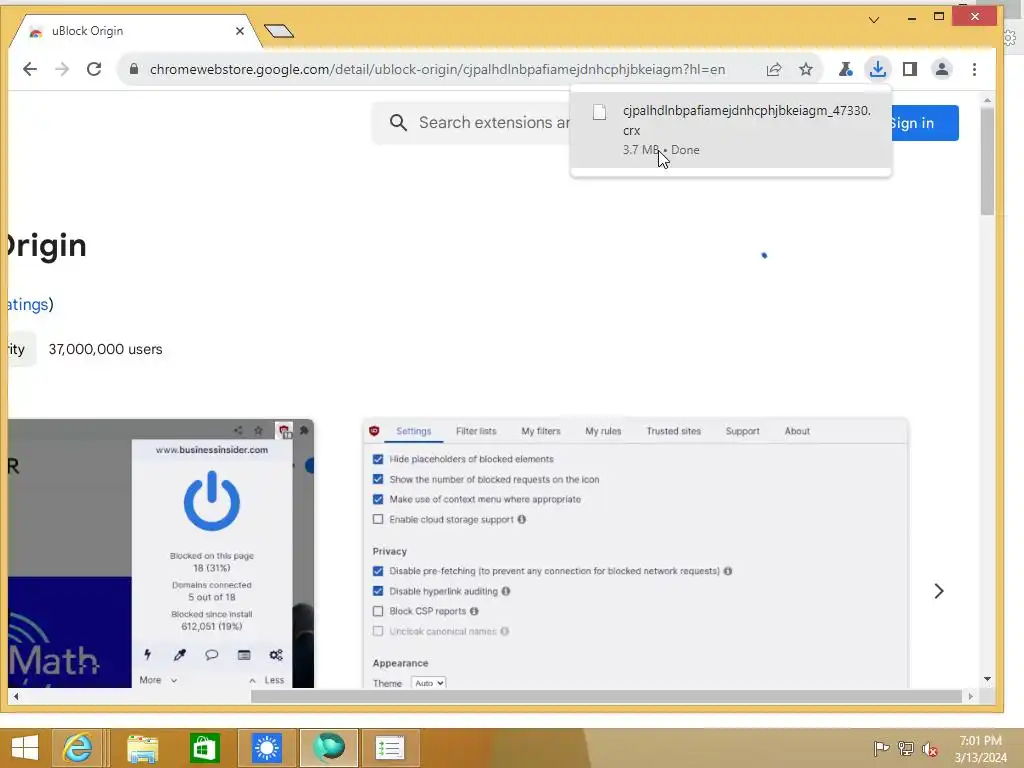Toggle the downloads toolbar icon
The image size is (1024, 768).
pyautogui.click(x=878, y=69)
